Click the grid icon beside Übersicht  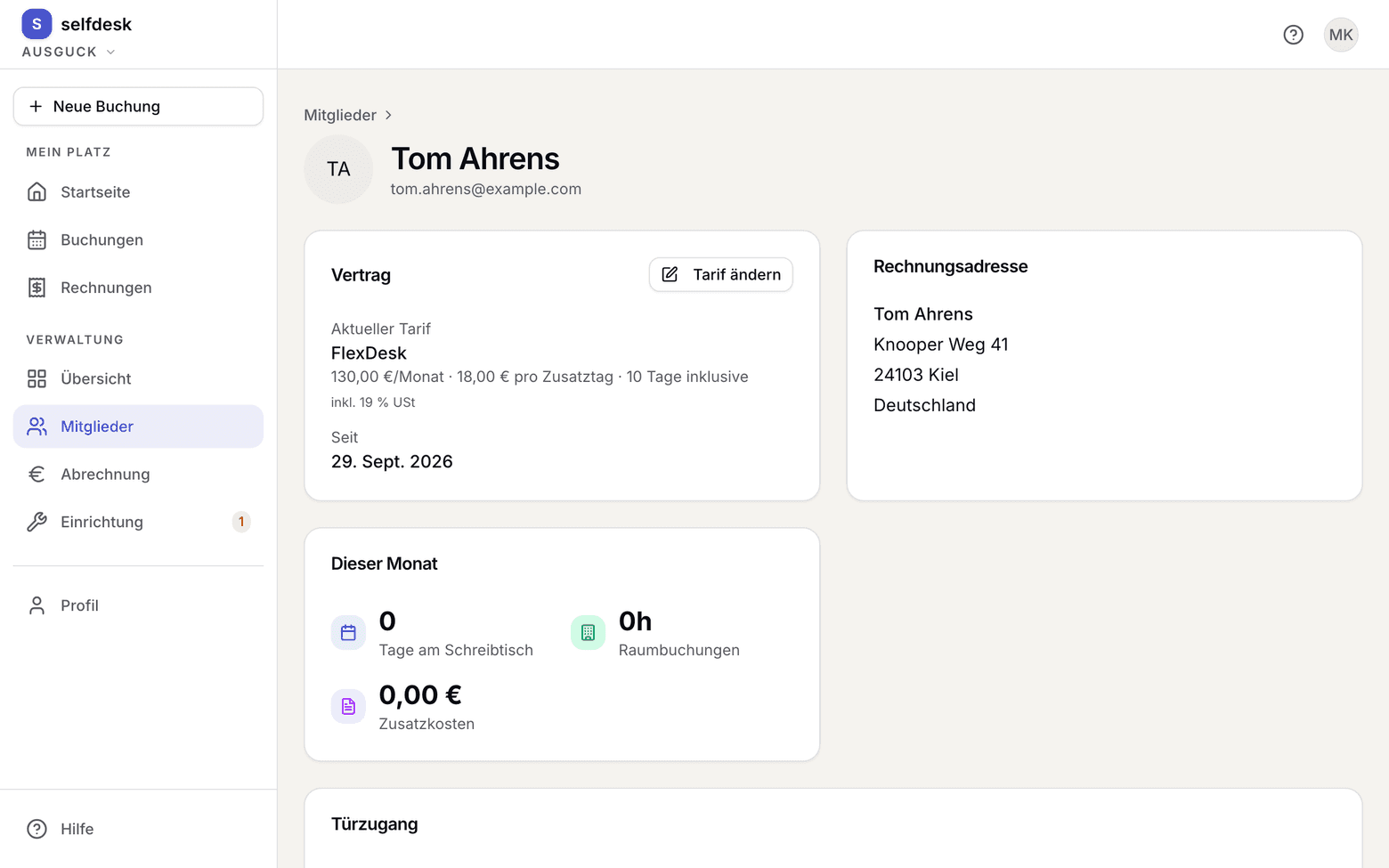point(37,378)
